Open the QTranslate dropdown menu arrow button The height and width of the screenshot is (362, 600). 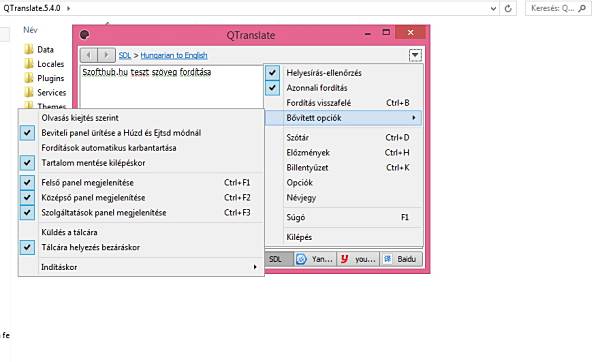tap(415, 55)
